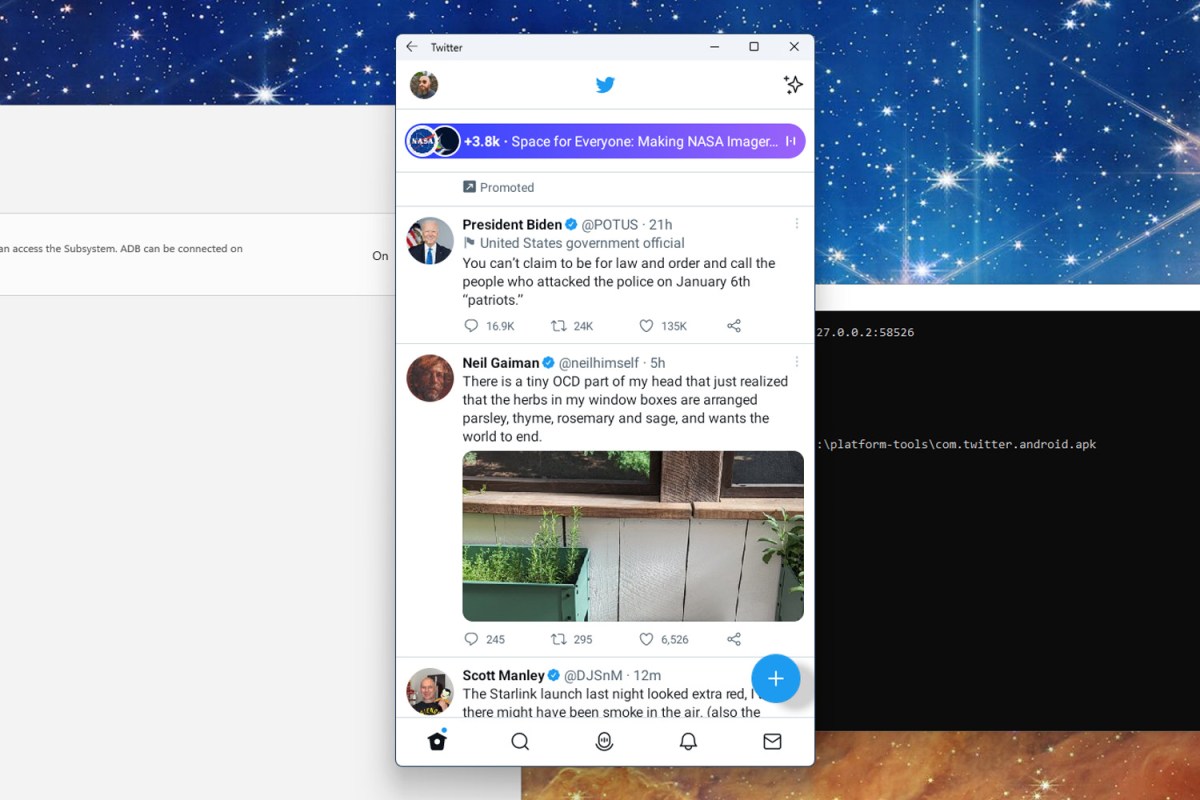Open the NASA avatar in the Spaces bar
The height and width of the screenshot is (800, 1200).
coord(422,141)
